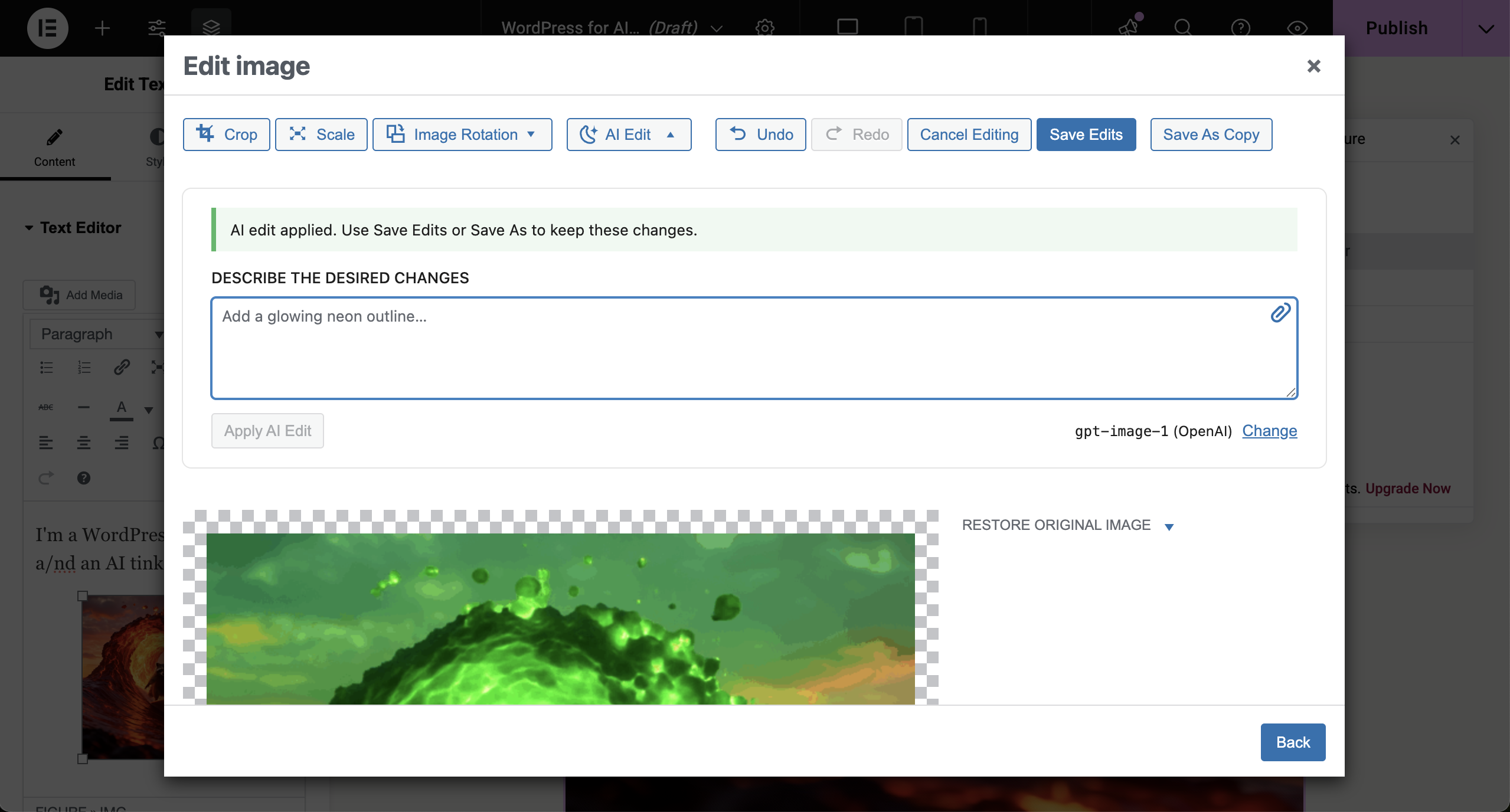Open the help question mark icon

(x=1240, y=28)
